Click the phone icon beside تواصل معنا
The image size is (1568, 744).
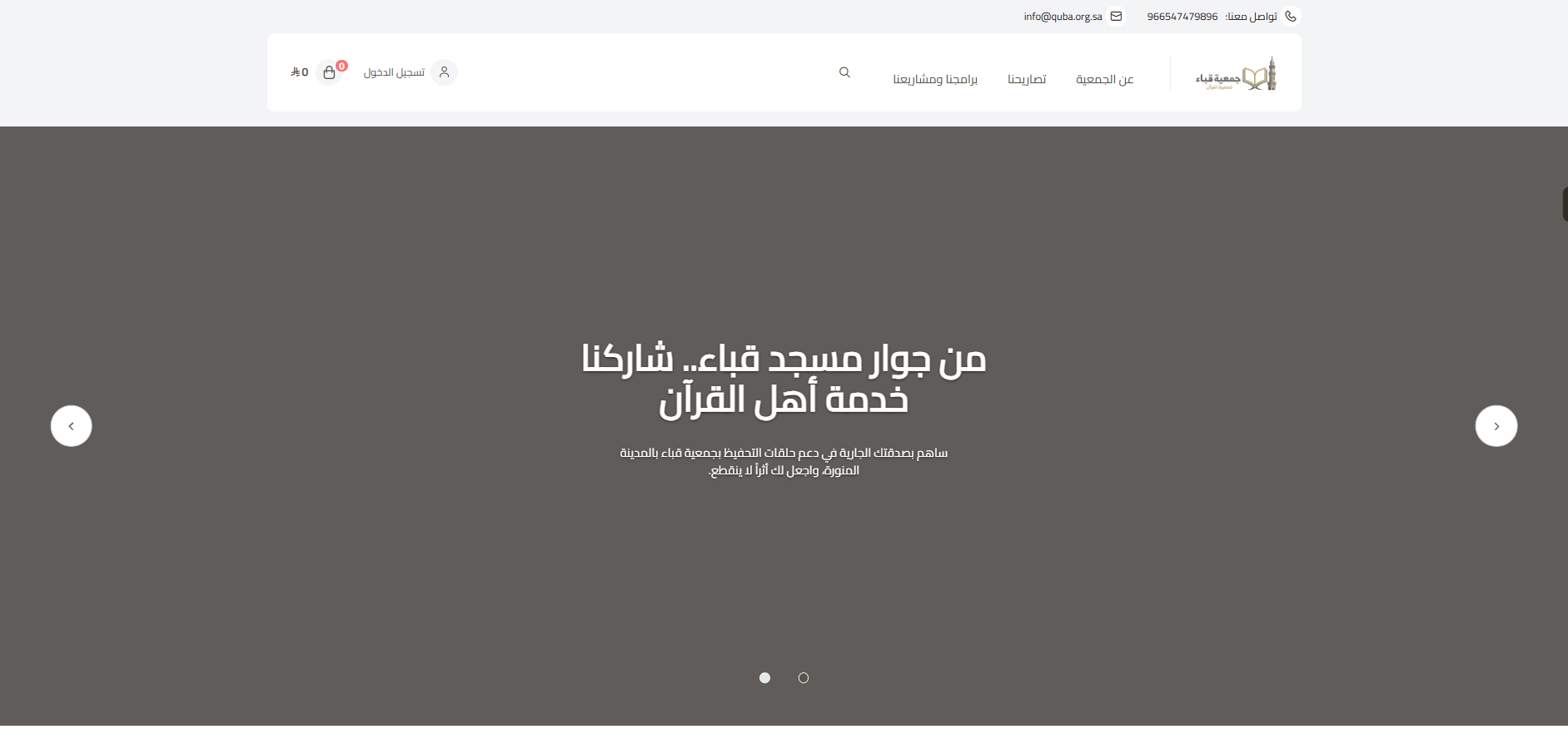tap(1291, 16)
